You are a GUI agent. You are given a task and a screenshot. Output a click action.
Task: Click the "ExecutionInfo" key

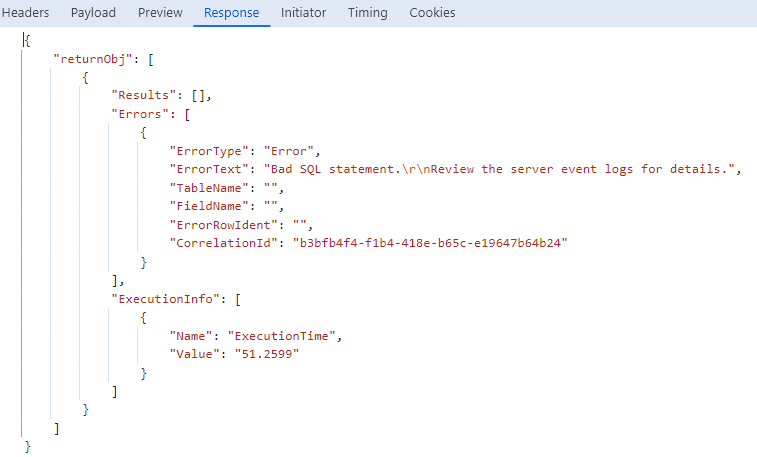(165, 299)
